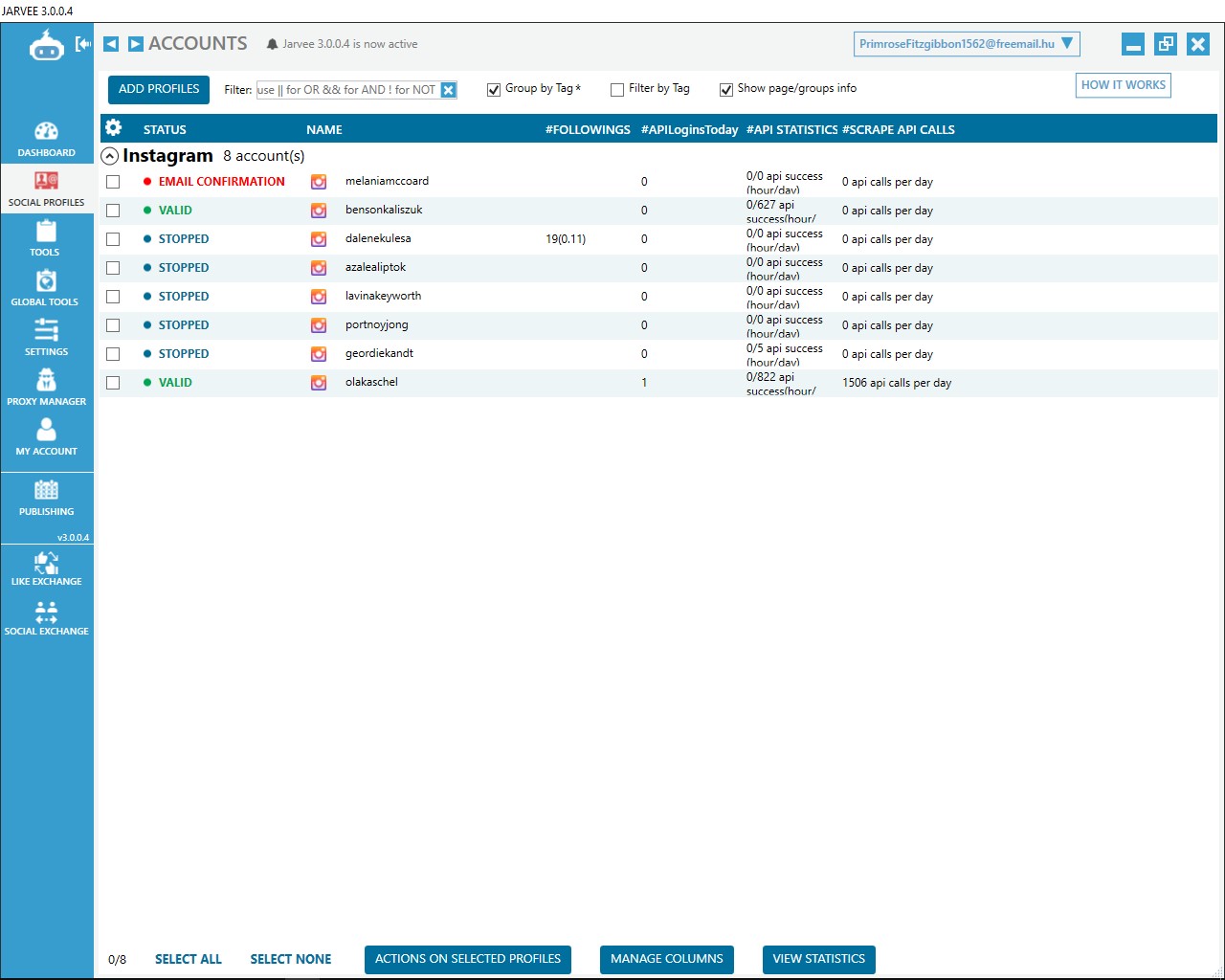Select the geordiekandt account checkbox
Screen dimensions: 1225x980
tap(113, 354)
